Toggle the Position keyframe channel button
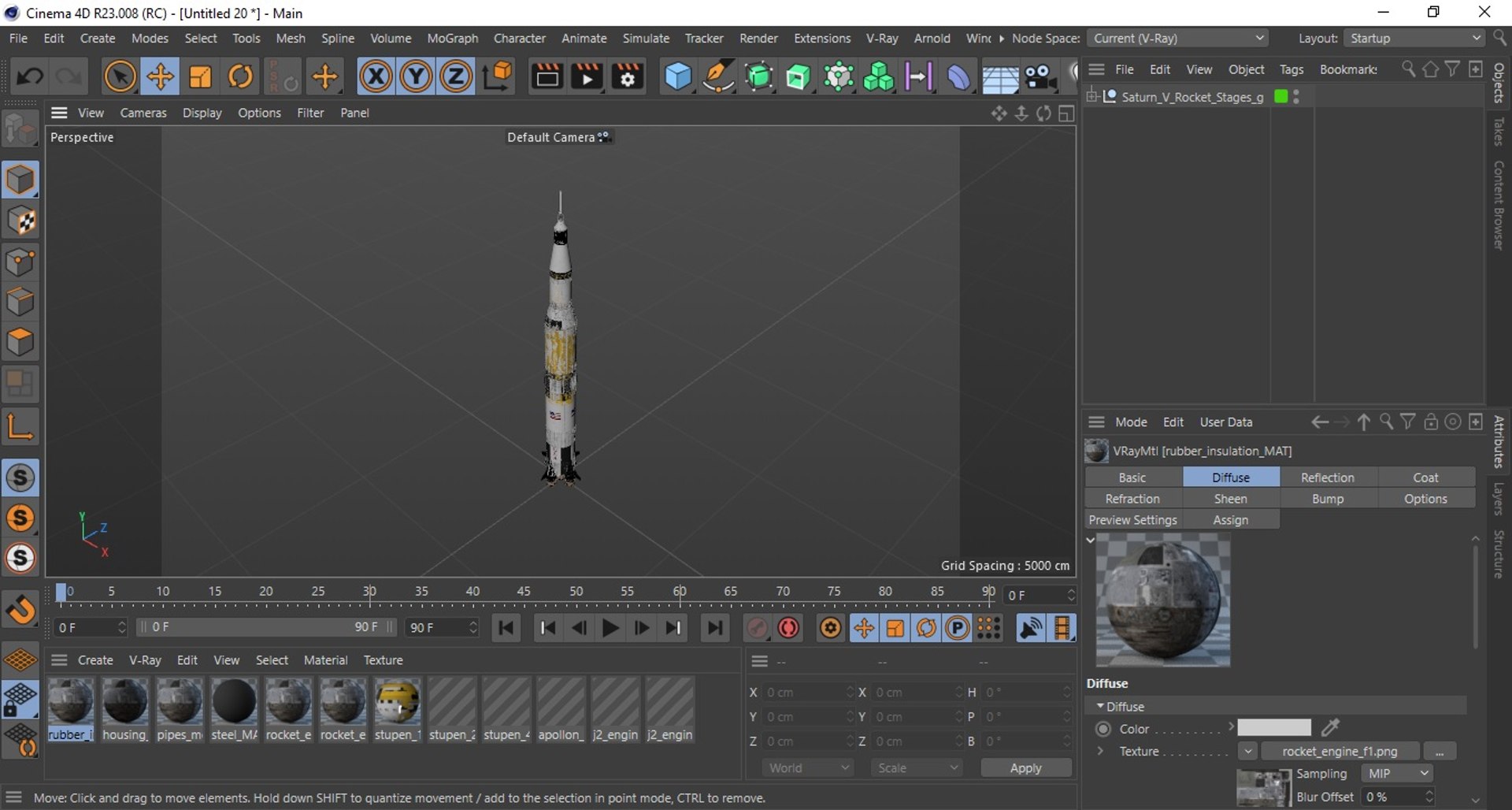 coord(863,628)
